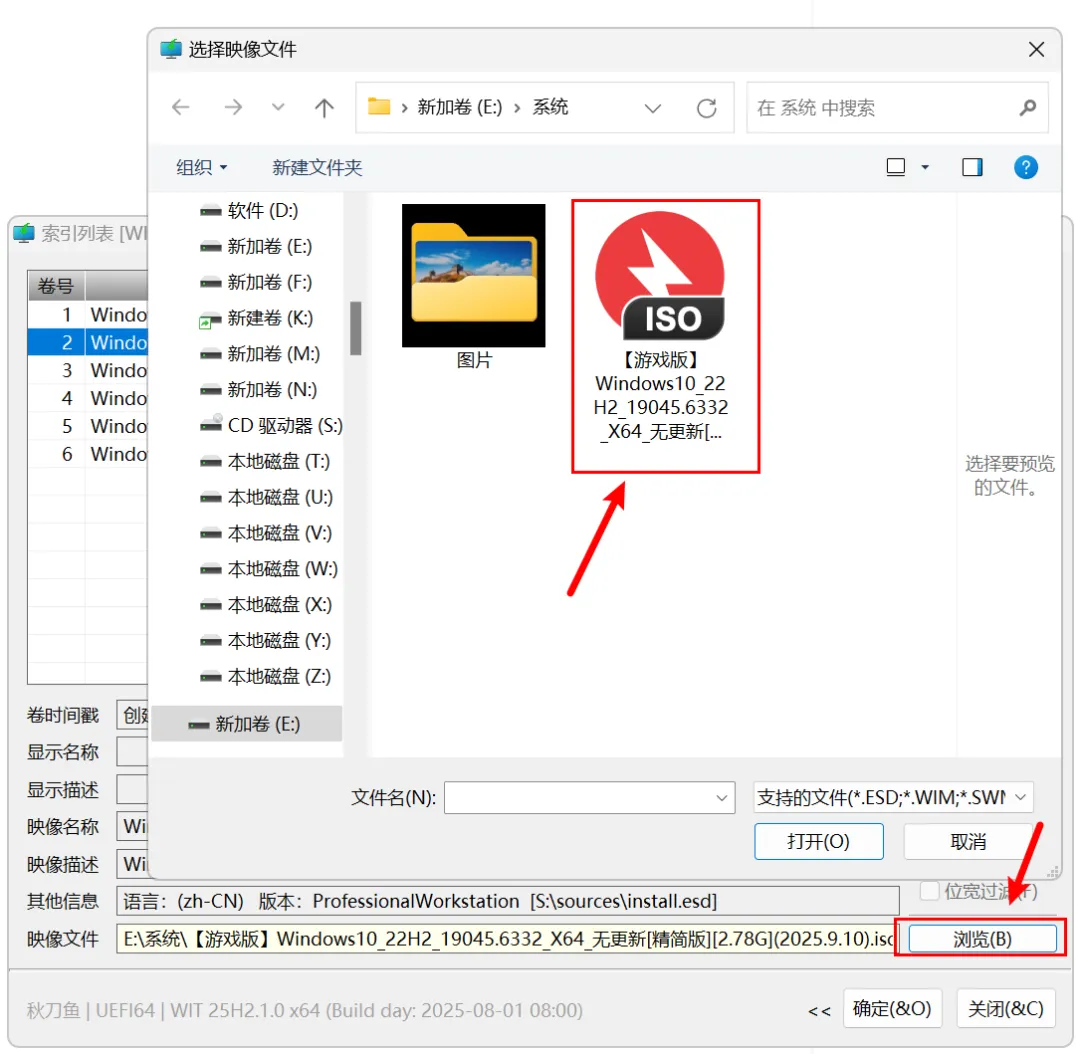Select volume row 3 in index list
The height and width of the screenshot is (1054, 1080).
click(88, 371)
